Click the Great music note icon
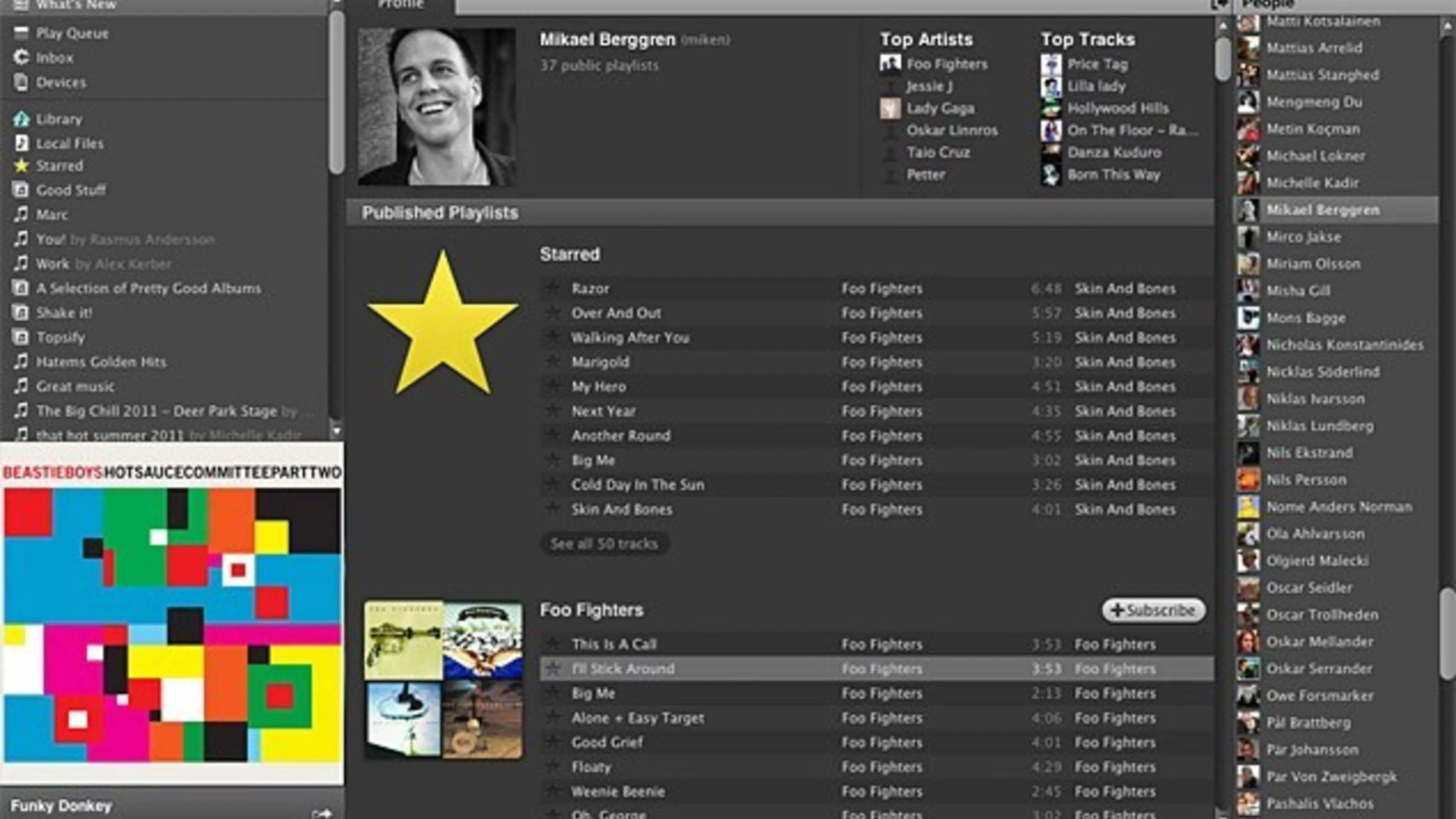The height and width of the screenshot is (819, 1456). tap(21, 386)
